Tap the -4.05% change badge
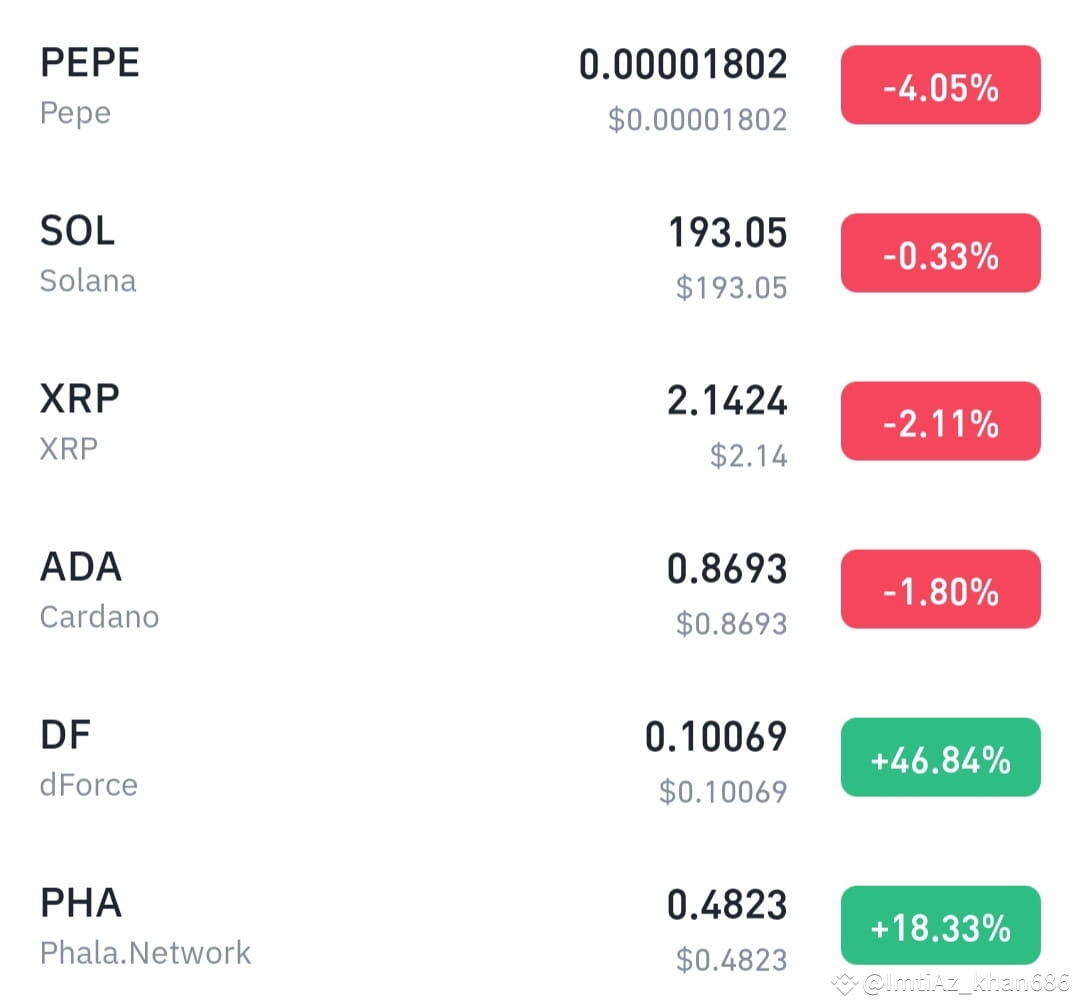Viewport: 1078px width, 1005px height. coord(940,85)
